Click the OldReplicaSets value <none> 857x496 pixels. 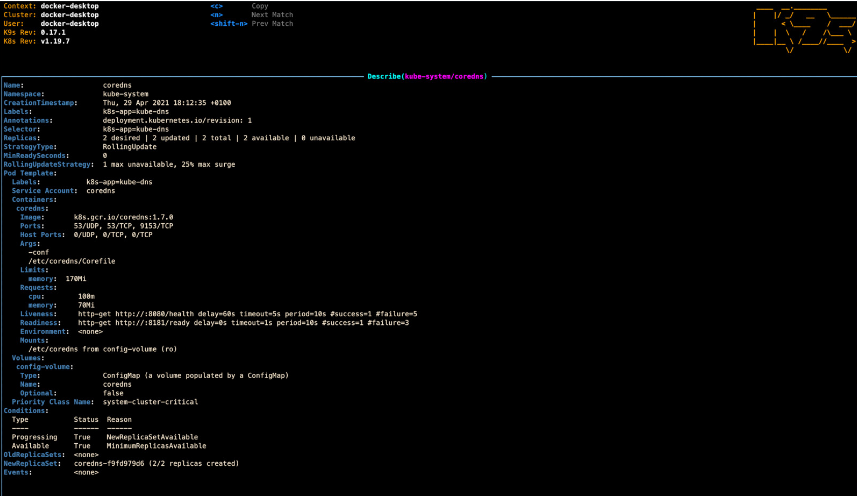tap(86, 454)
